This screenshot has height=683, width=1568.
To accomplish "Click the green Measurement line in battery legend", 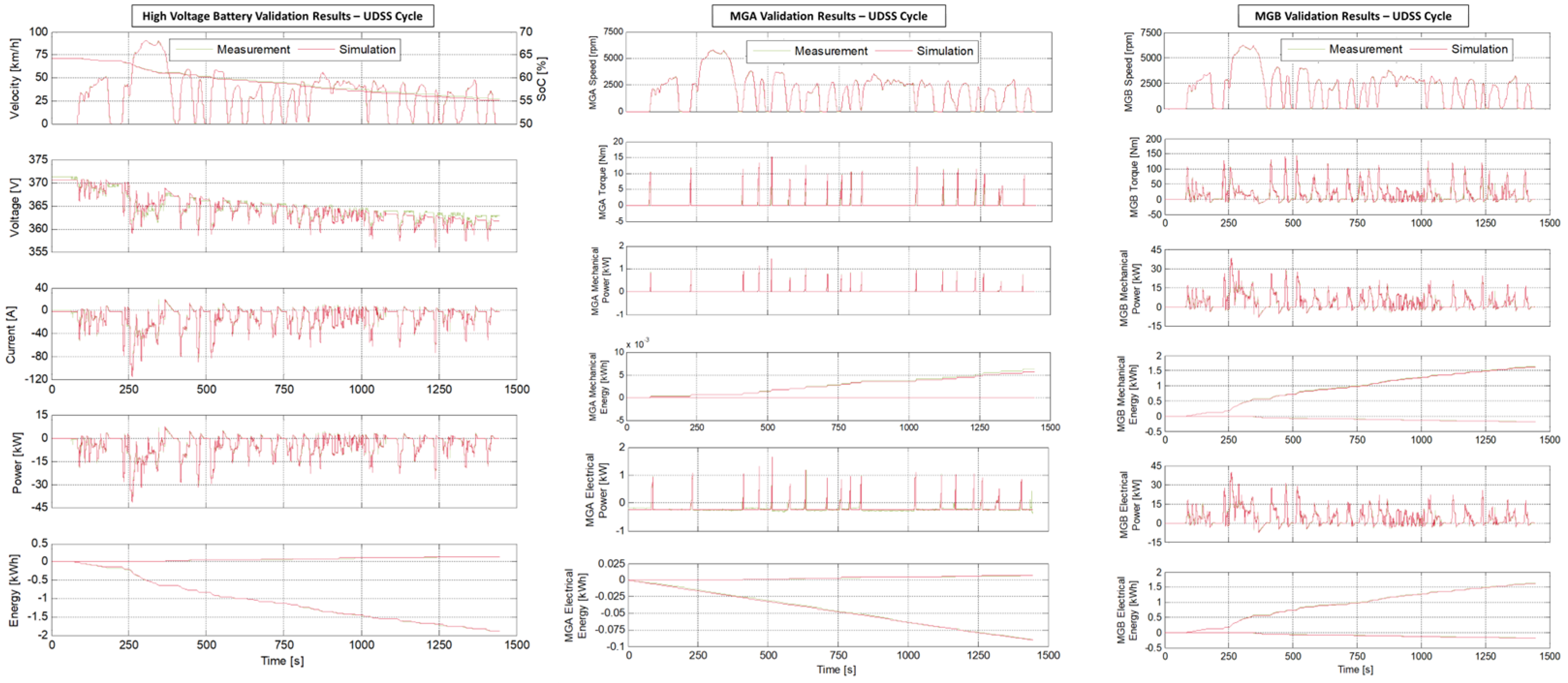I will point(194,49).
